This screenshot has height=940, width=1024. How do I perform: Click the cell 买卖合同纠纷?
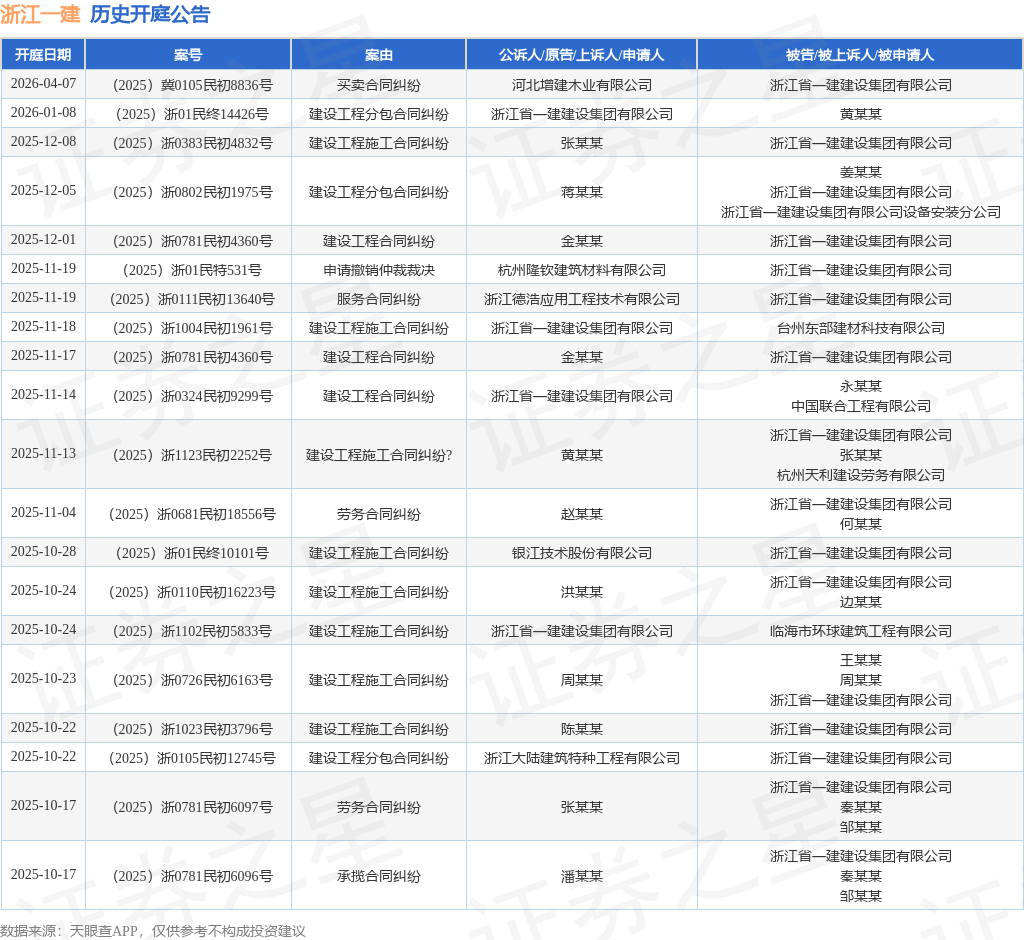click(x=379, y=86)
